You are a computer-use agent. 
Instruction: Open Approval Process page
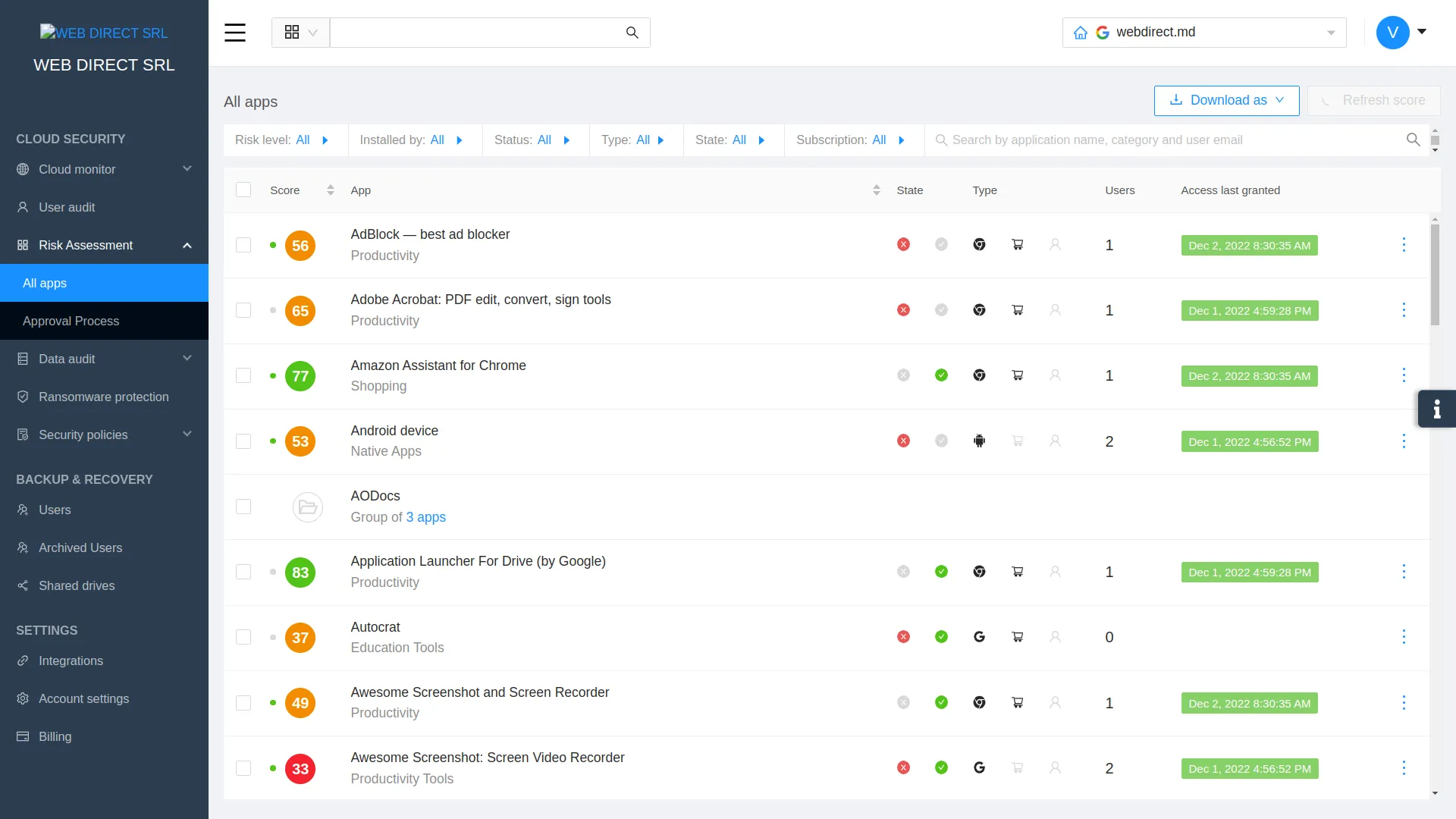tap(104, 321)
